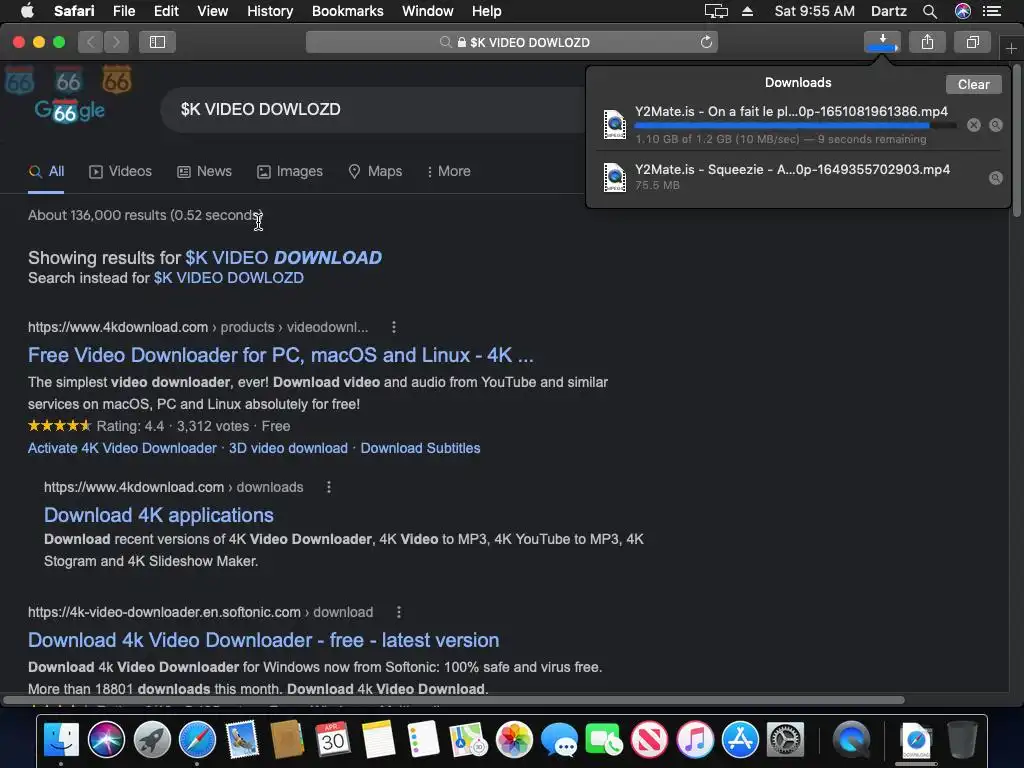1024x768 pixels.
Task: Open App Store from the Dock
Action: pos(740,740)
